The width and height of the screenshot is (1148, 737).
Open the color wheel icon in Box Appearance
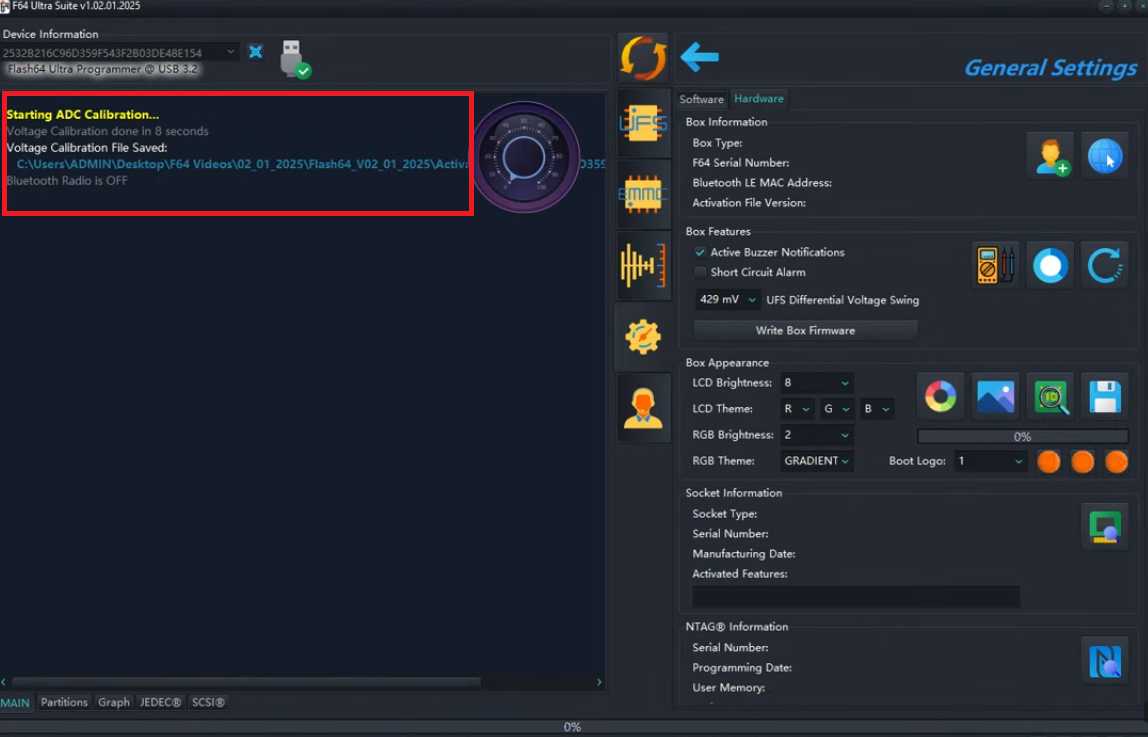[941, 396]
